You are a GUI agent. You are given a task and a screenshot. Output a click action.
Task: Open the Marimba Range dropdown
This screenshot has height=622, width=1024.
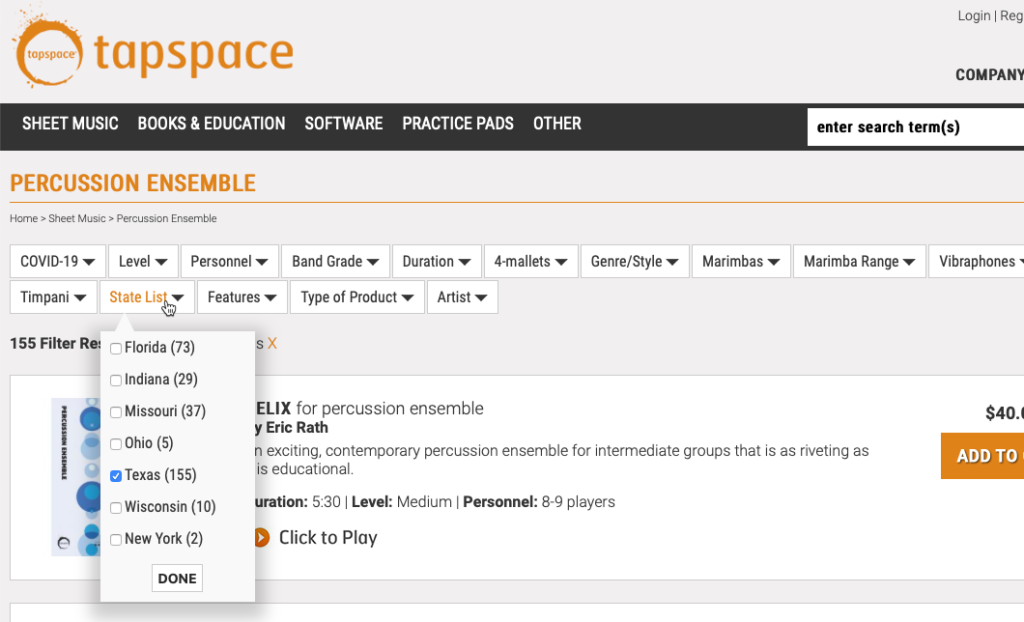tap(859, 261)
